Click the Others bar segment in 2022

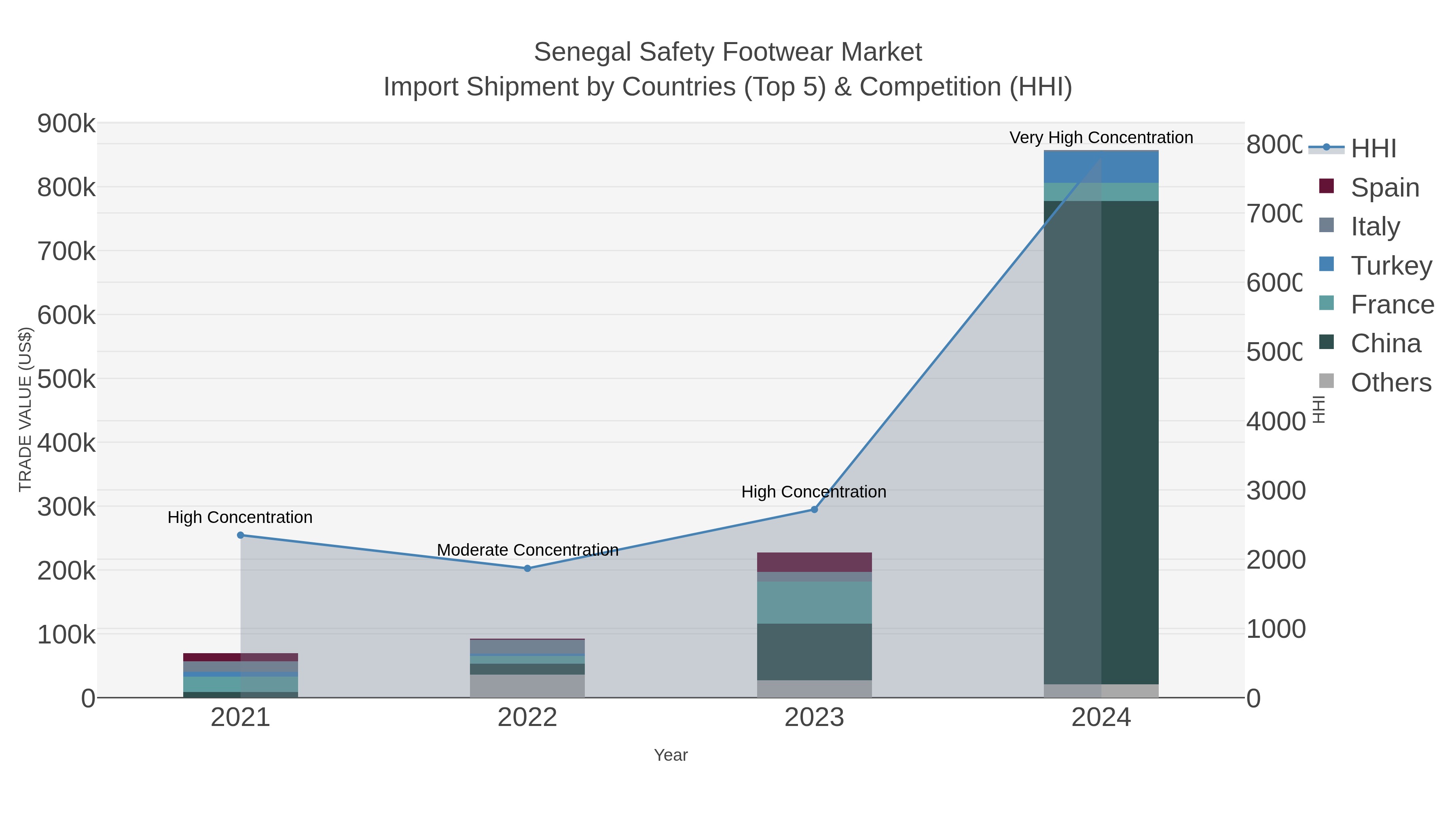527,686
